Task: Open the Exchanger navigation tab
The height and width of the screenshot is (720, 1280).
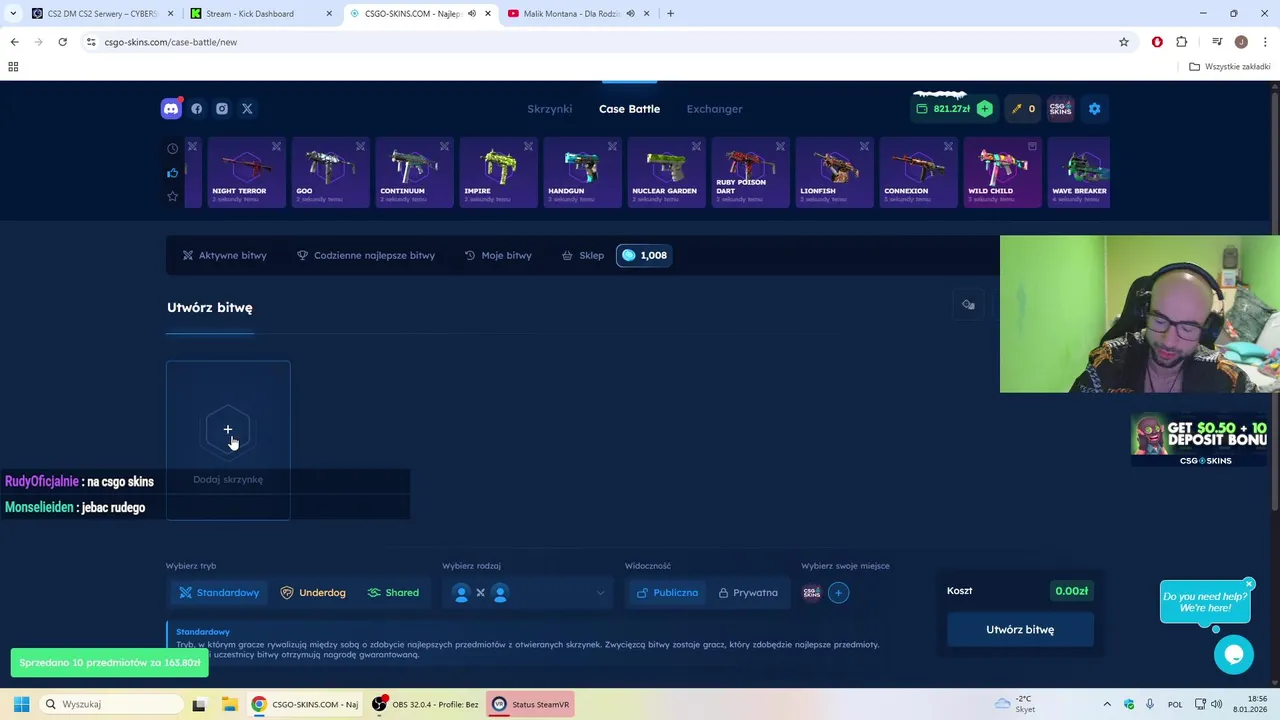Action: tap(714, 109)
